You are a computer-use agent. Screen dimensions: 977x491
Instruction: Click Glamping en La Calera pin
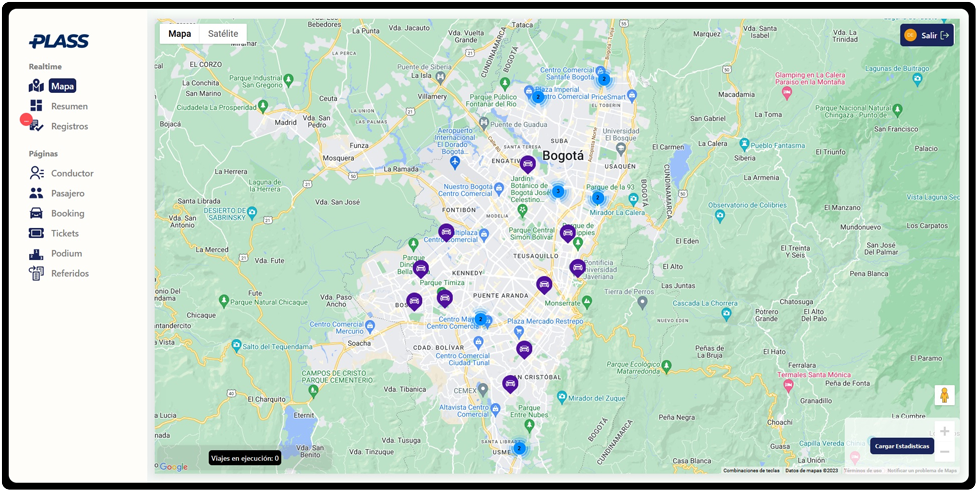(786, 92)
